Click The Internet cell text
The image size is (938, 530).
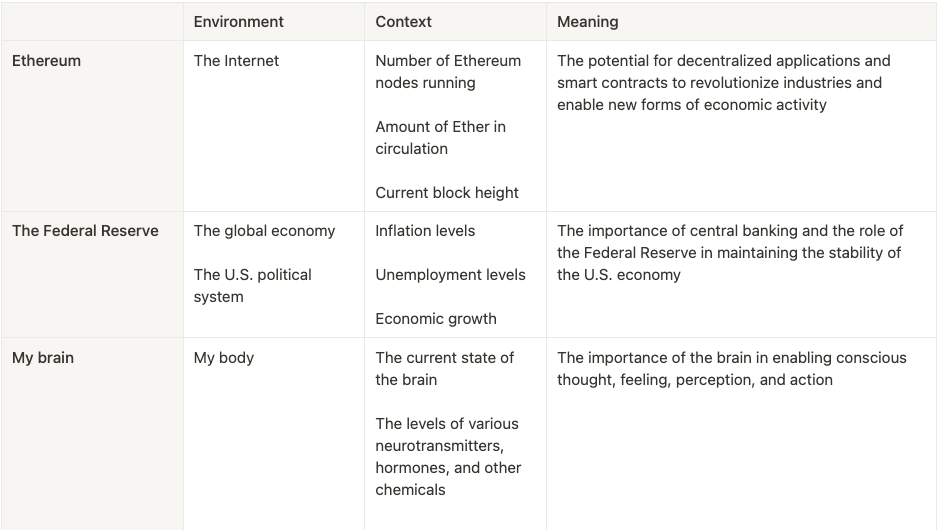(236, 60)
